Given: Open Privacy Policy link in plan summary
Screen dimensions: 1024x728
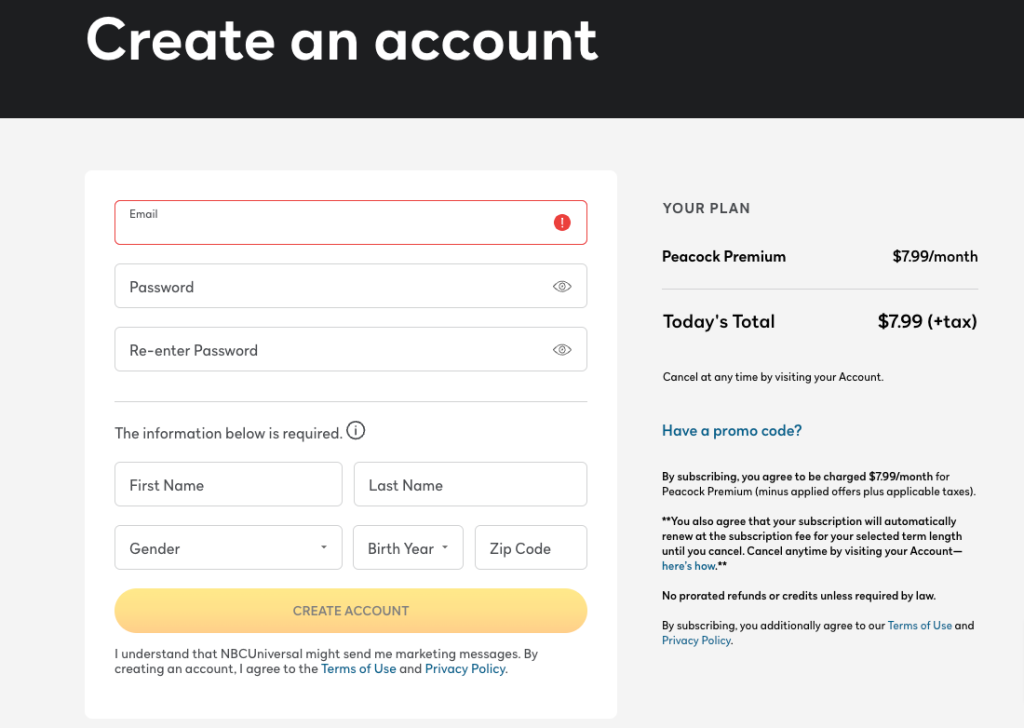Looking at the screenshot, I should click(x=696, y=641).
